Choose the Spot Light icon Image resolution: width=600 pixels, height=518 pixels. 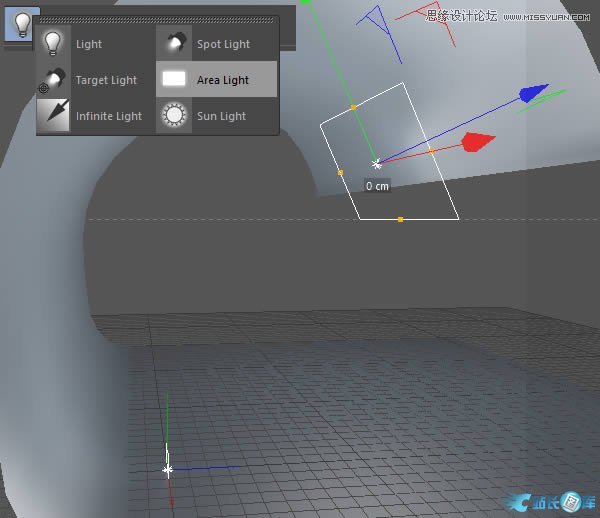coord(176,43)
